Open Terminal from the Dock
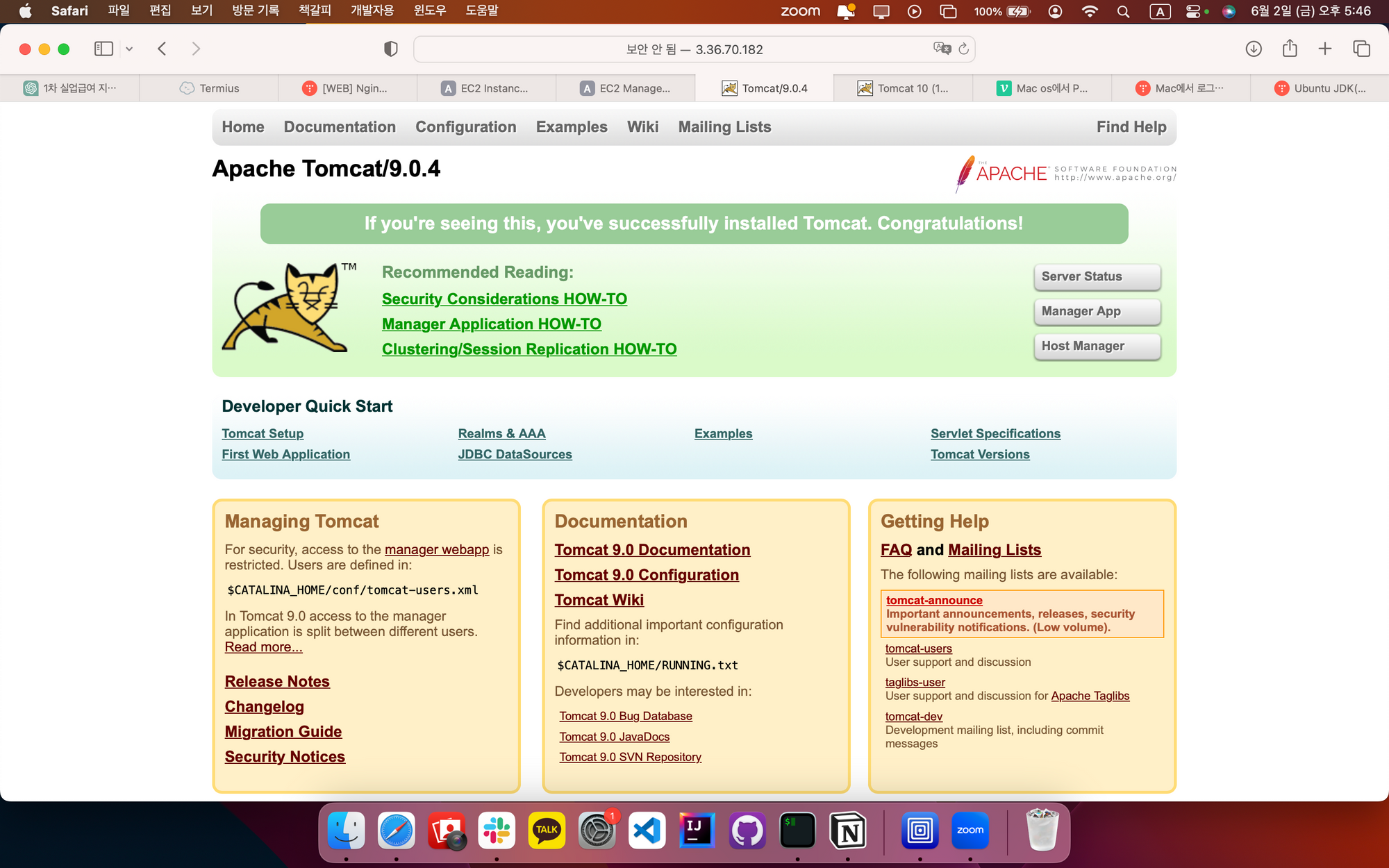 tap(797, 831)
